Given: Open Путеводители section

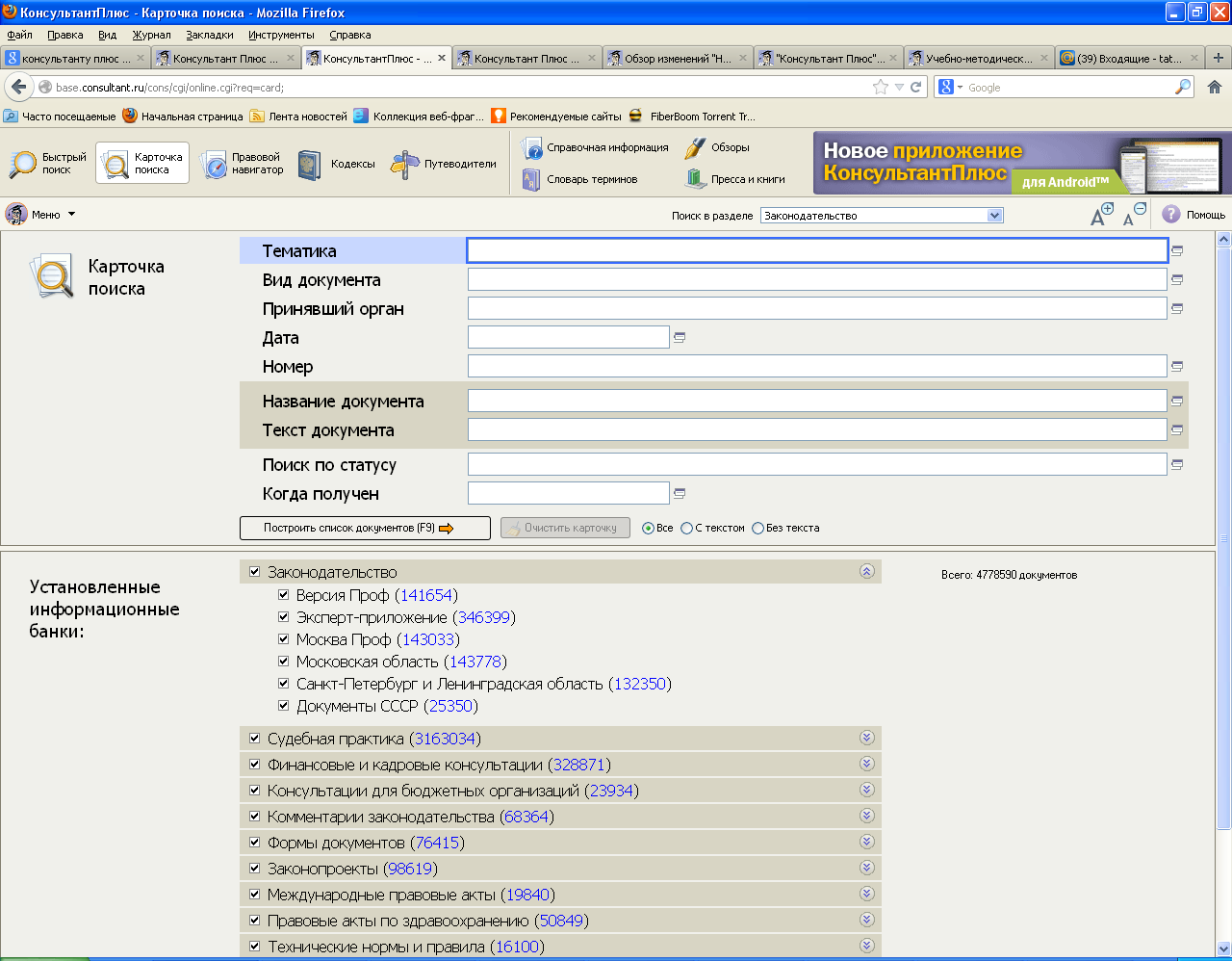Looking at the screenshot, I should click(444, 164).
